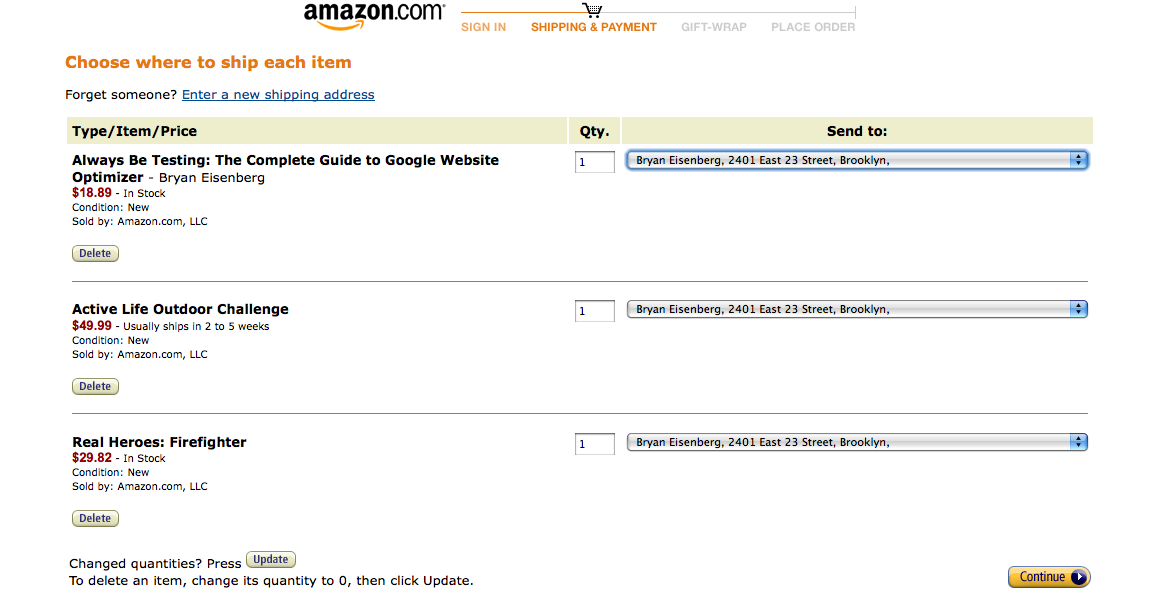Screen dimensions: 1157x596
Task: Delete the Real Heroes: Firefighter item
Action: pyautogui.click(x=95, y=517)
